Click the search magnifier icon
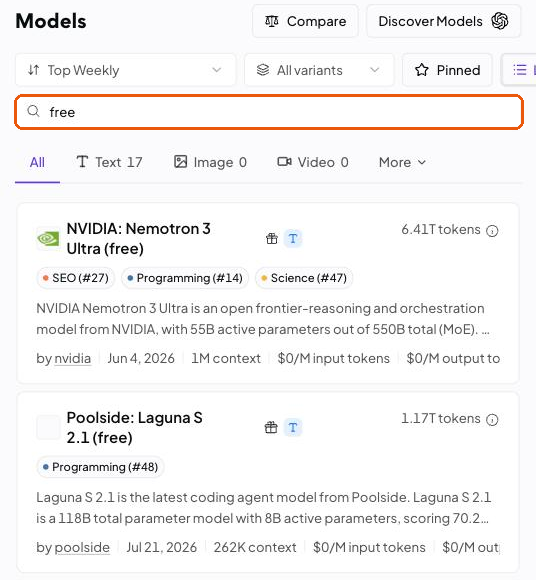The height and width of the screenshot is (580, 536). pyautogui.click(x=33, y=111)
